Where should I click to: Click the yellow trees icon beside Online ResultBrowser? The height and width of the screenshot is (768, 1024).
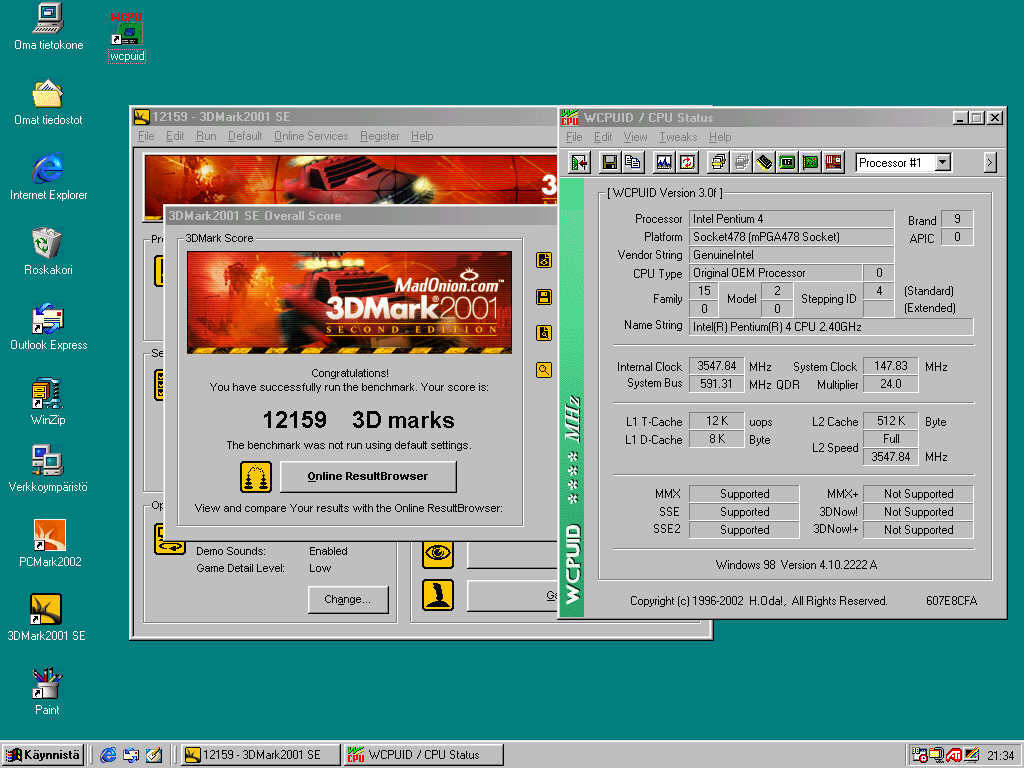(x=256, y=477)
